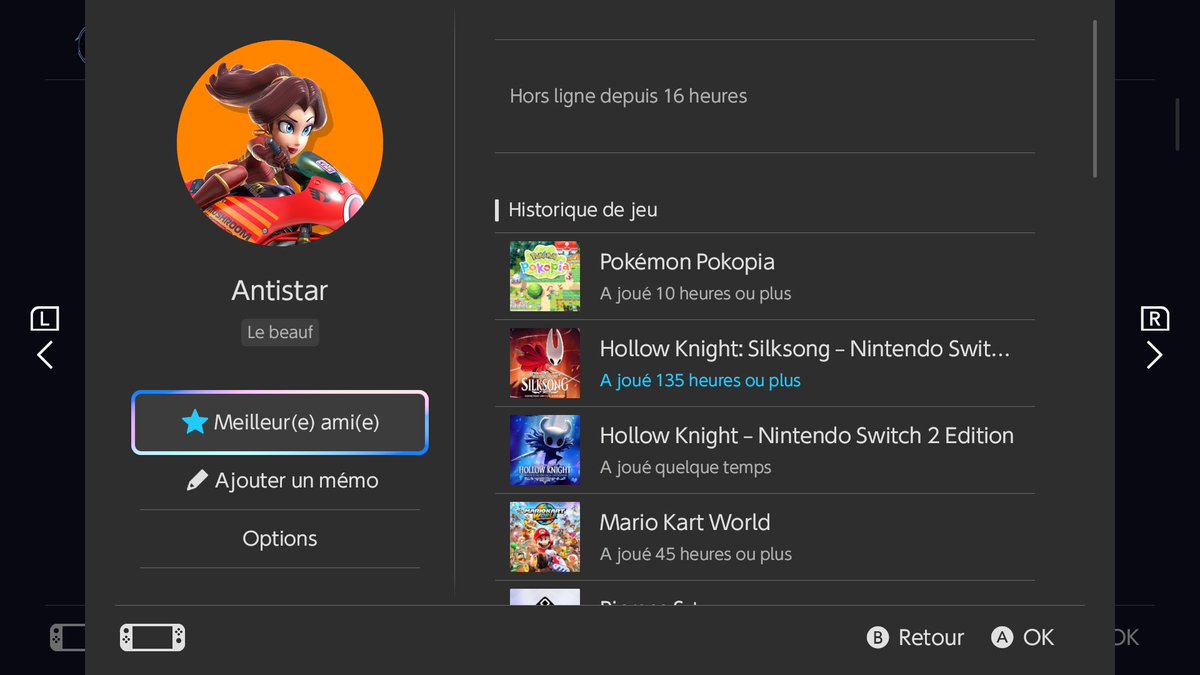Click the blue 135 heures playtime text
This screenshot has width=1200, height=675.
tap(700, 381)
